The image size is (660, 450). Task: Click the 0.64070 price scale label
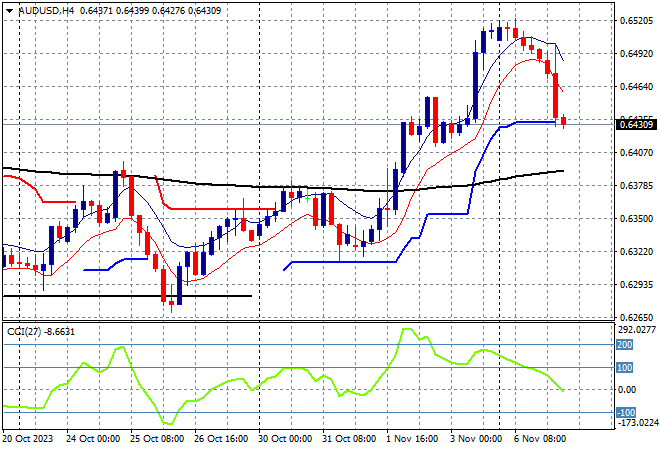tap(636, 152)
